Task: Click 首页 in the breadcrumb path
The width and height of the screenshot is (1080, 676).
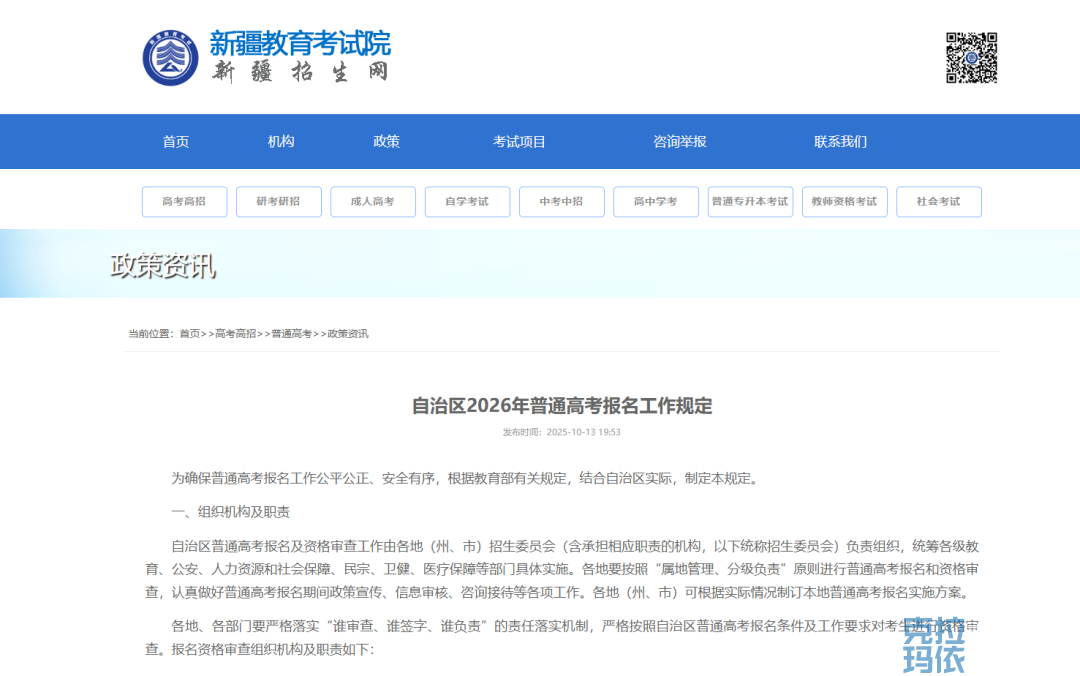Action: coord(190,334)
